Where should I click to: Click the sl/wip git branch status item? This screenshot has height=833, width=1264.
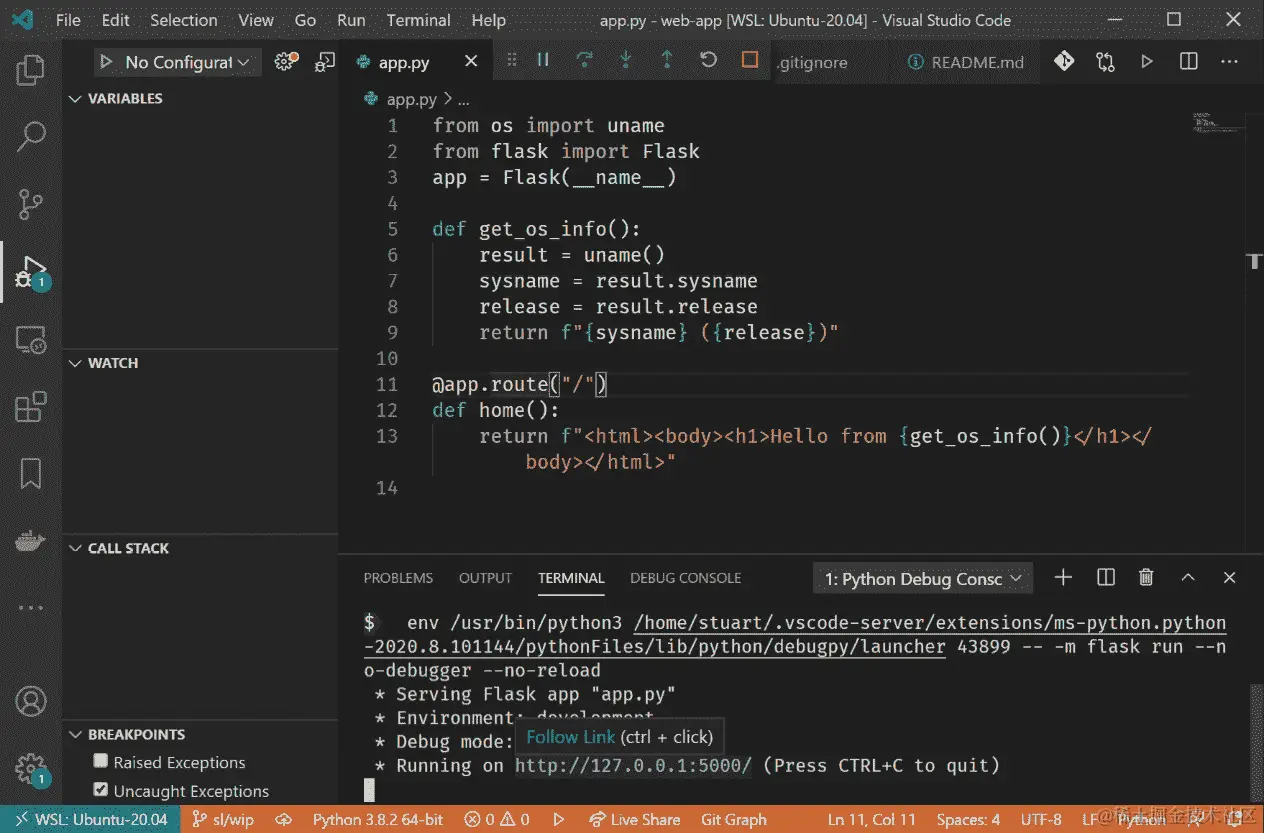click(222, 819)
